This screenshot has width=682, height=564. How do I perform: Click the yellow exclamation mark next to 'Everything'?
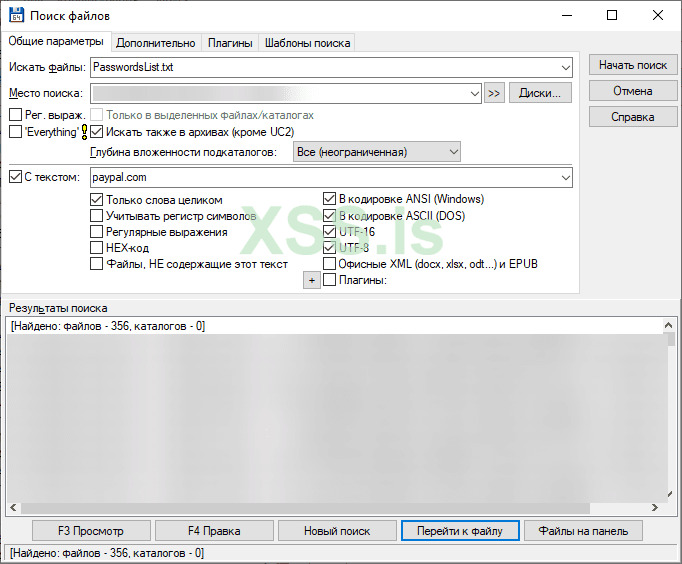[84, 132]
